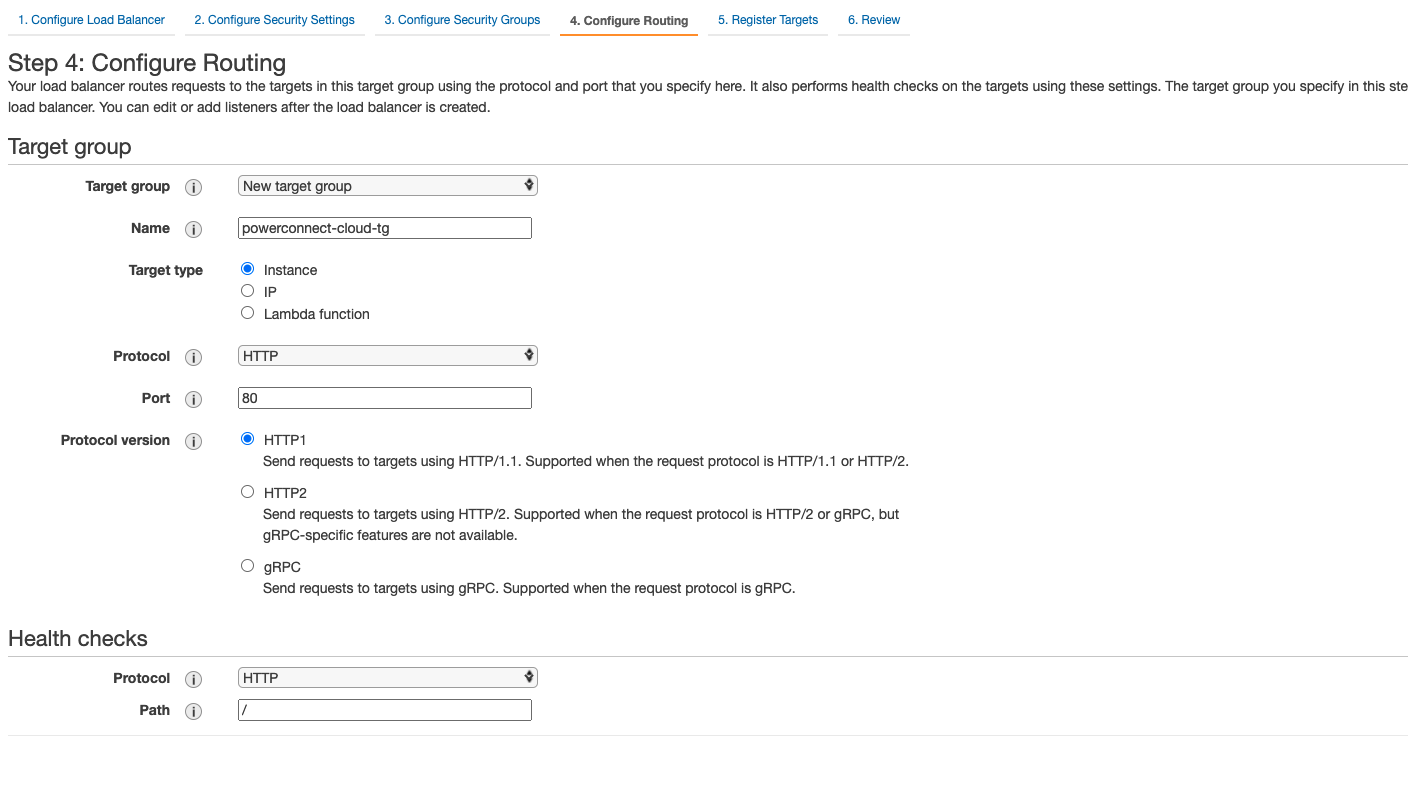
Task: Click info icon next to Path label
Action: [x=194, y=711]
